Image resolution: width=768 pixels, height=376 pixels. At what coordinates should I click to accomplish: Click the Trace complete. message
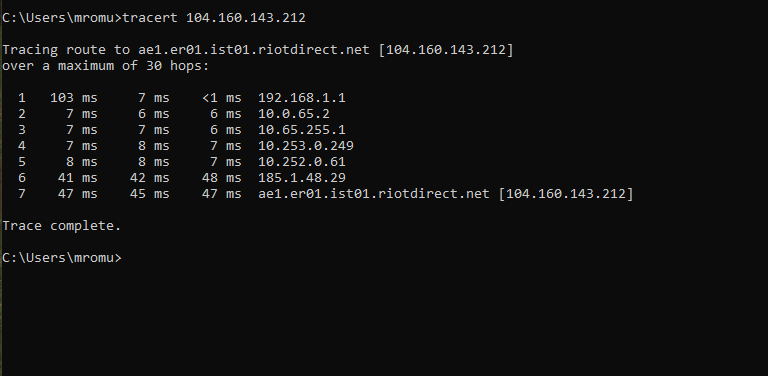click(x=61, y=226)
